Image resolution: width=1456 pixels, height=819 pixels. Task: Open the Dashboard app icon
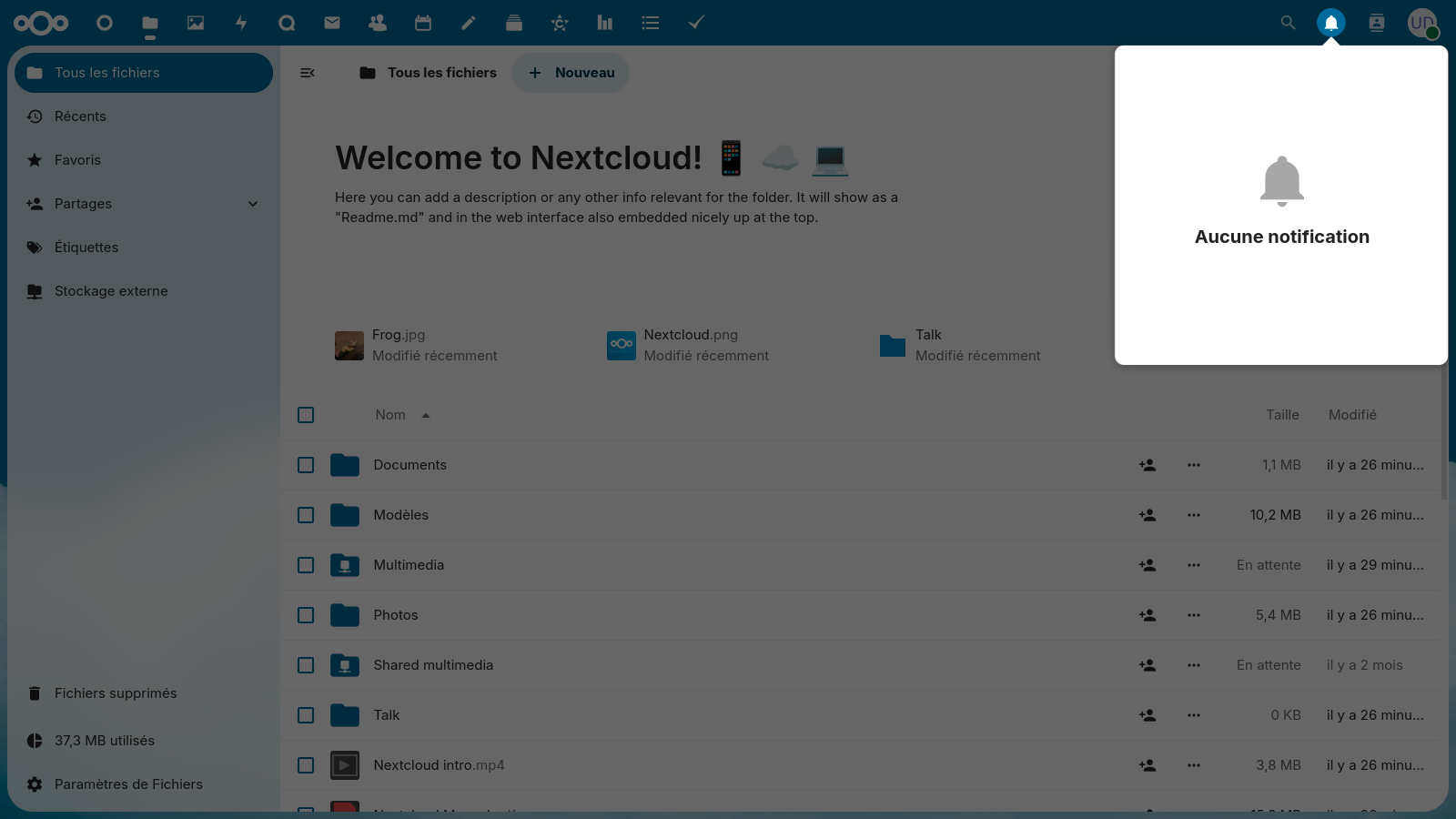pos(105,23)
